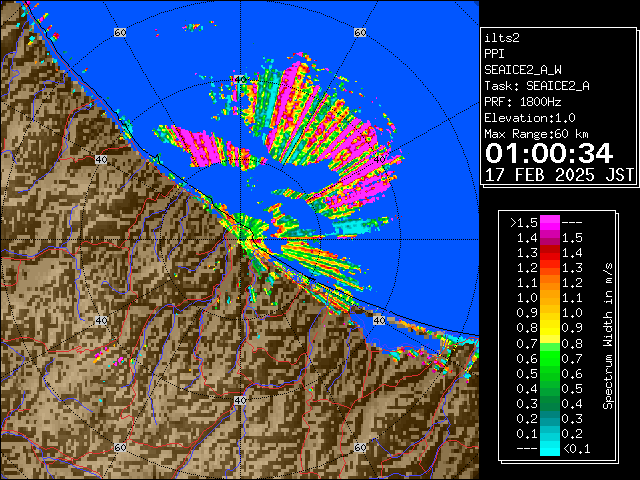The width and height of the screenshot is (640, 480).
Task: Click the 60 km ring label northwest over the sea
Action: click(x=120, y=32)
